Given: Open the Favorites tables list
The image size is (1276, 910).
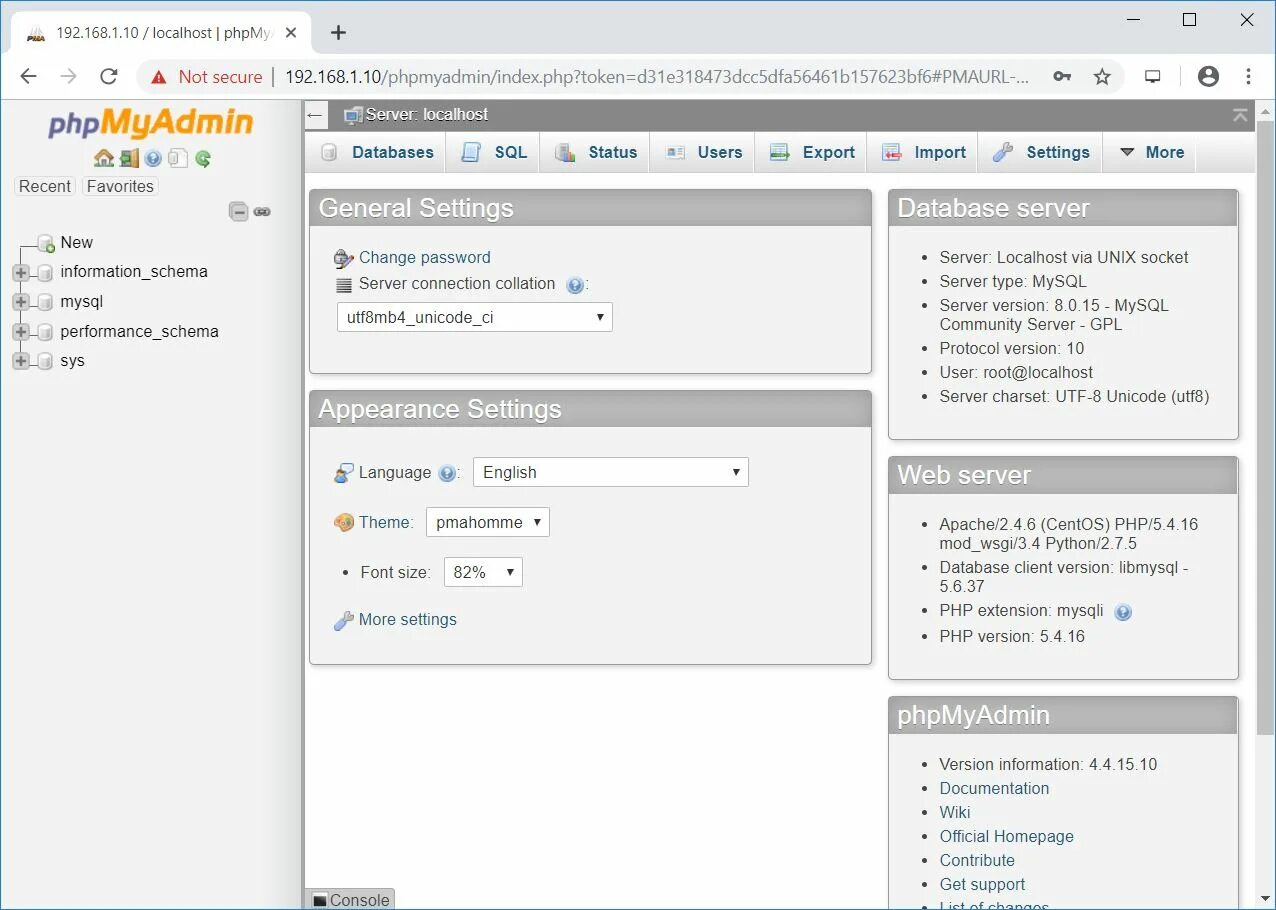Looking at the screenshot, I should click(120, 186).
